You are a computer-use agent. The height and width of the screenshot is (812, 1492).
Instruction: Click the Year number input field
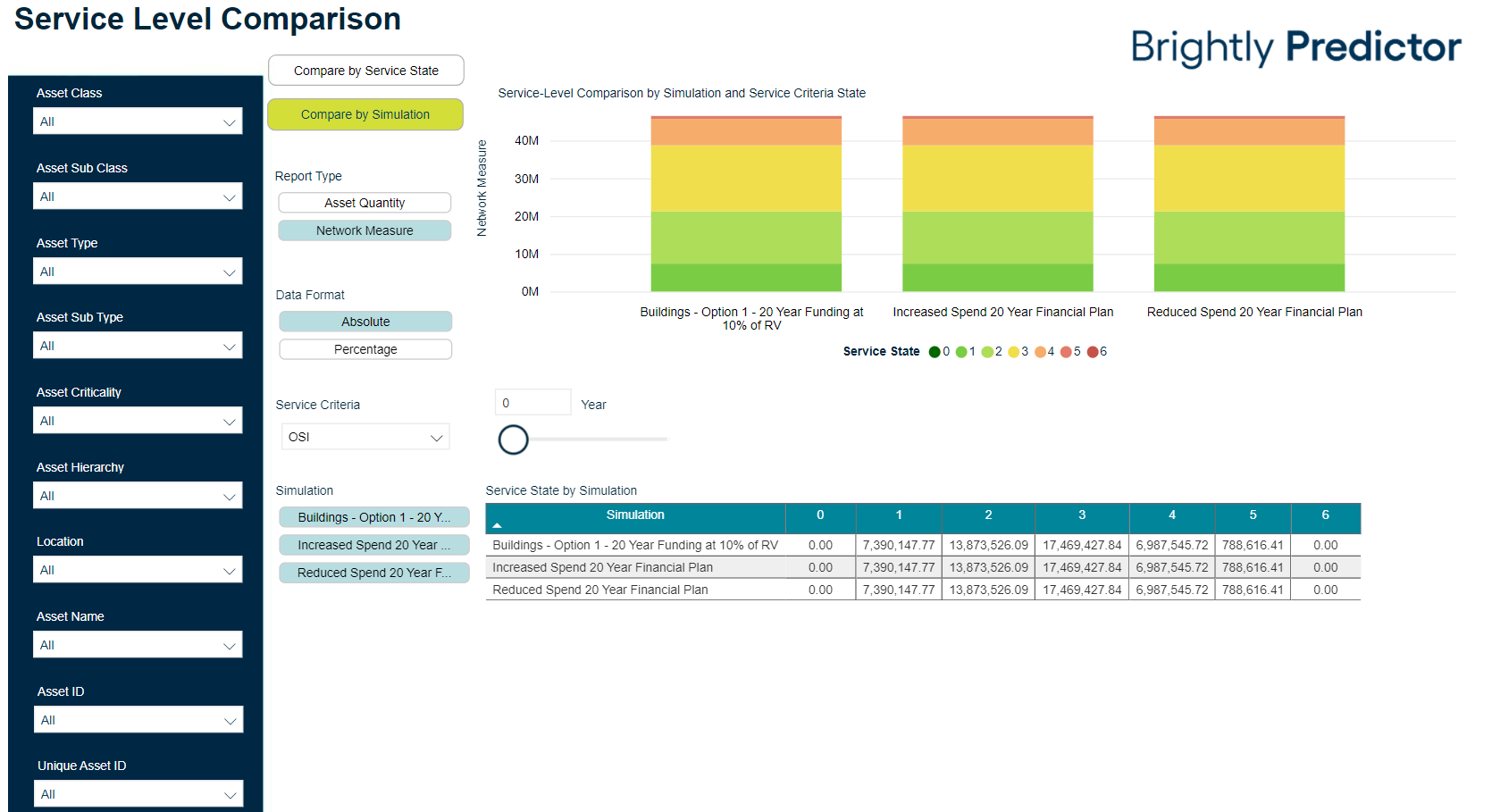click(x=532, y=403)
